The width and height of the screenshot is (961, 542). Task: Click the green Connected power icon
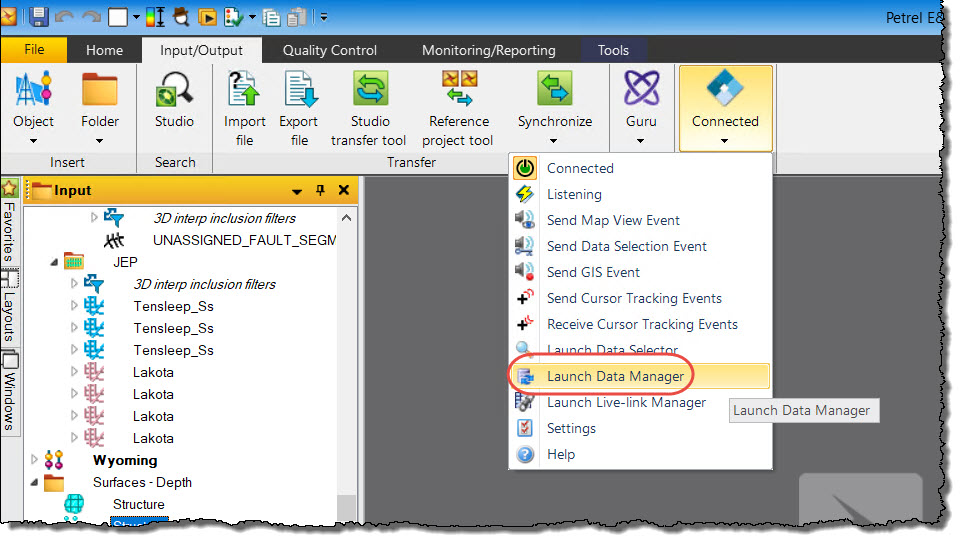[x=525, y=168]
